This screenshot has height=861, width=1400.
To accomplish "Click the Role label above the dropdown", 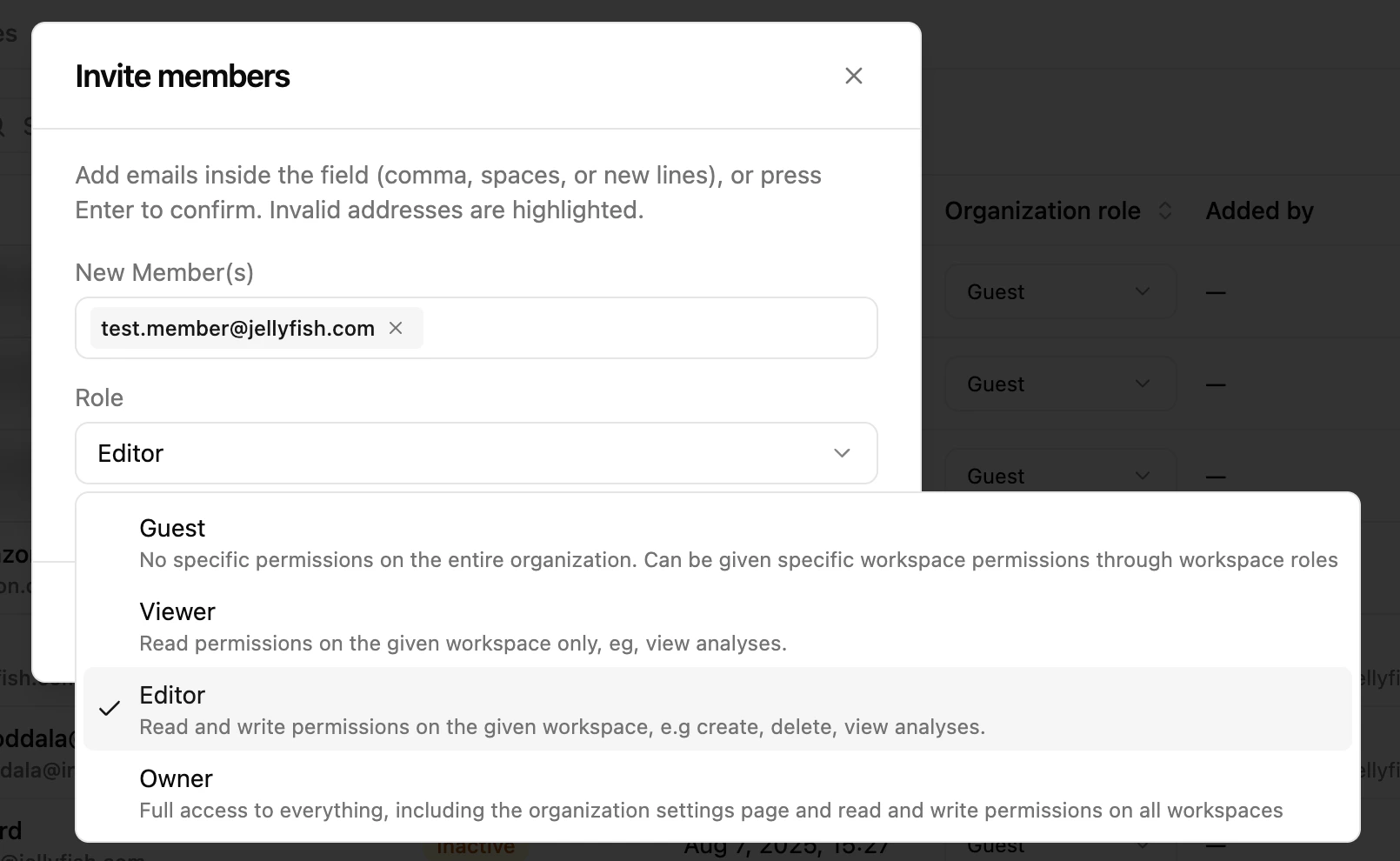I will point(99,397).
